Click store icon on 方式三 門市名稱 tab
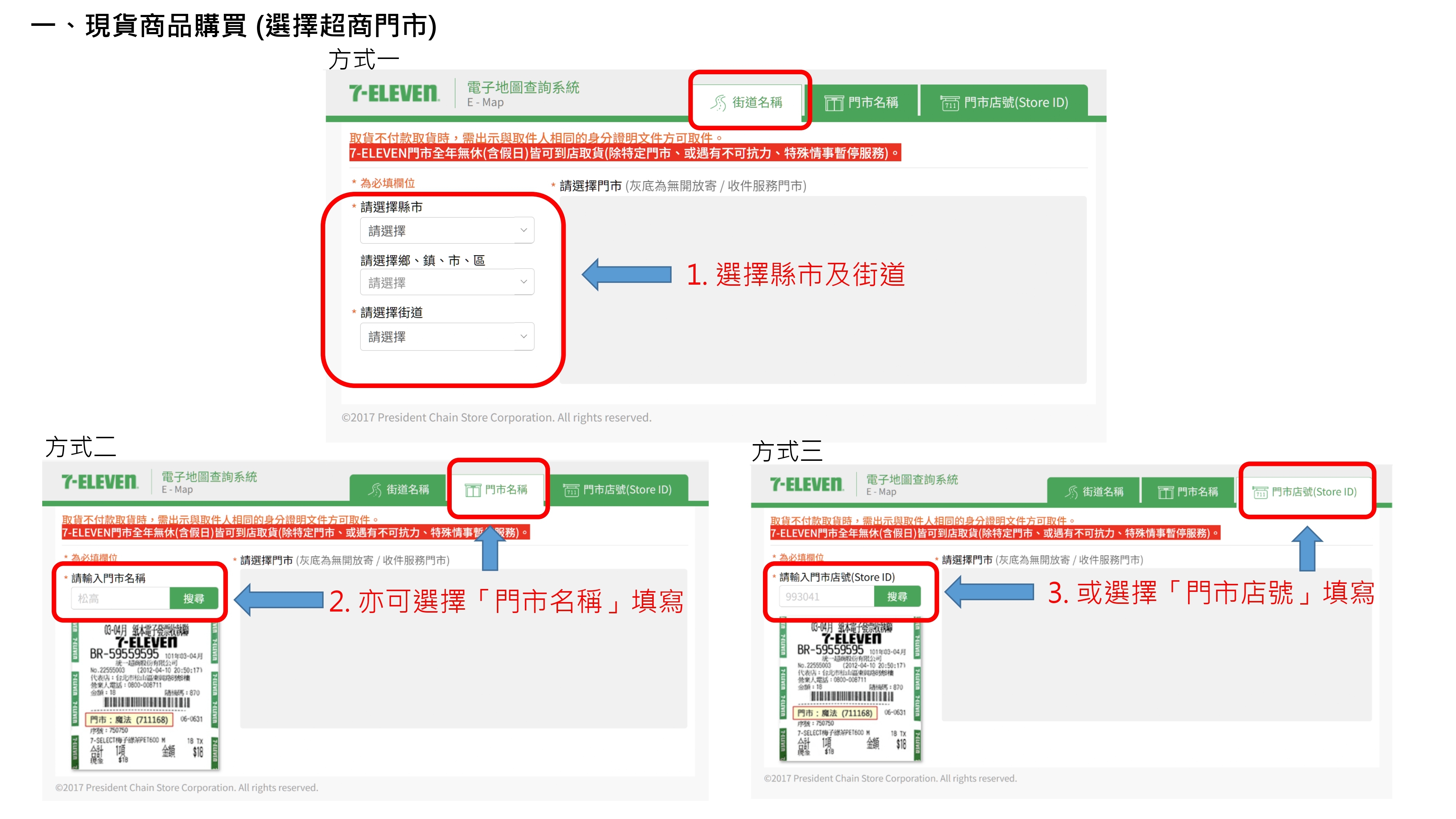This screenshot has height=819, width=1456. point(1165,492)
